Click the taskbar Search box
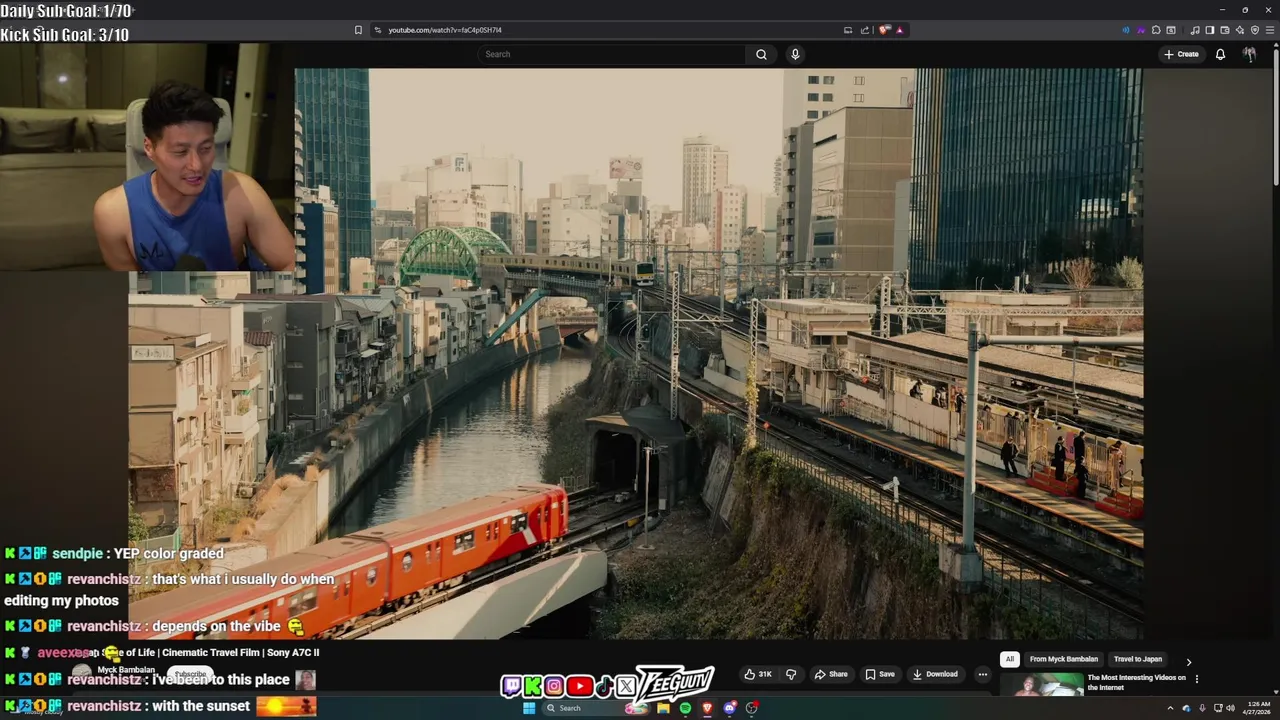Image resolution: width=1280 pixels, height=720 pixels. [x=596, y=708]
